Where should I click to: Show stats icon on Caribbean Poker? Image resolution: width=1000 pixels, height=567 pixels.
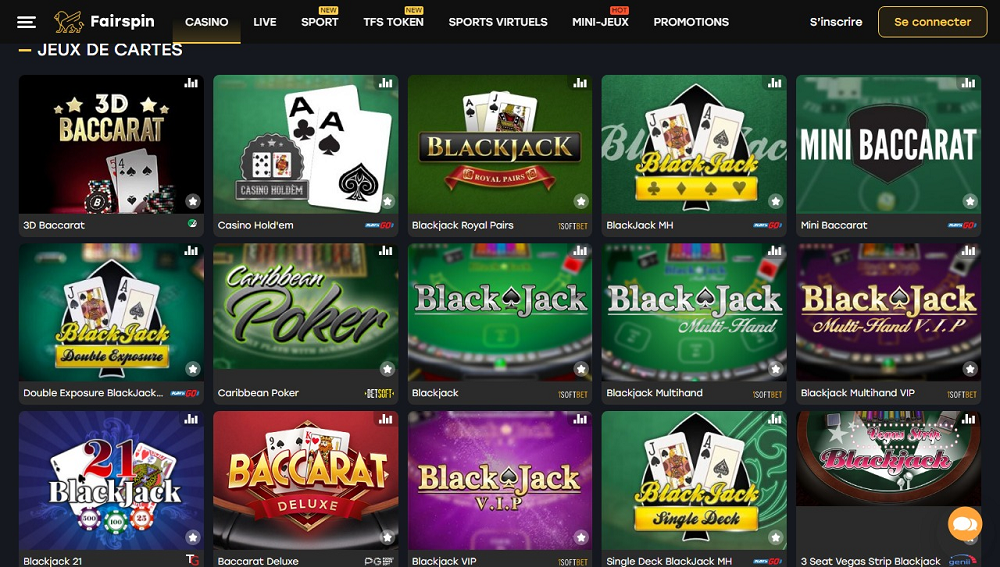pos(385,251)
